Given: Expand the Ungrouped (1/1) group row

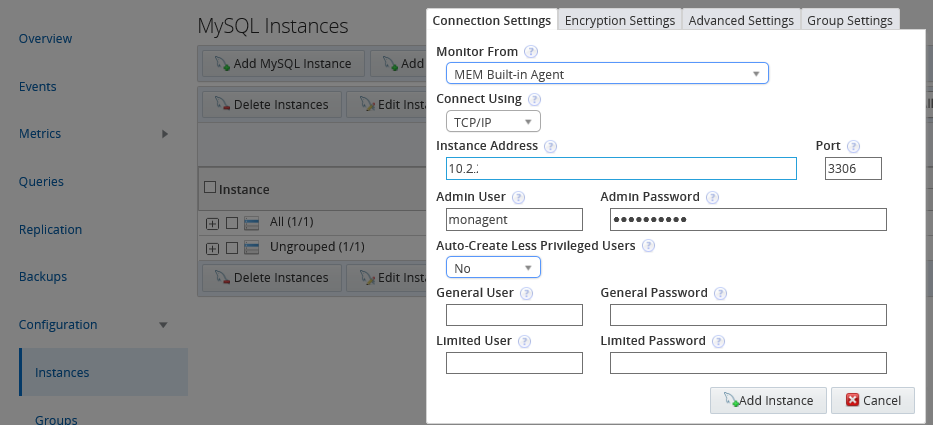Looking at the screenshot, I should (x=212, y=248).
